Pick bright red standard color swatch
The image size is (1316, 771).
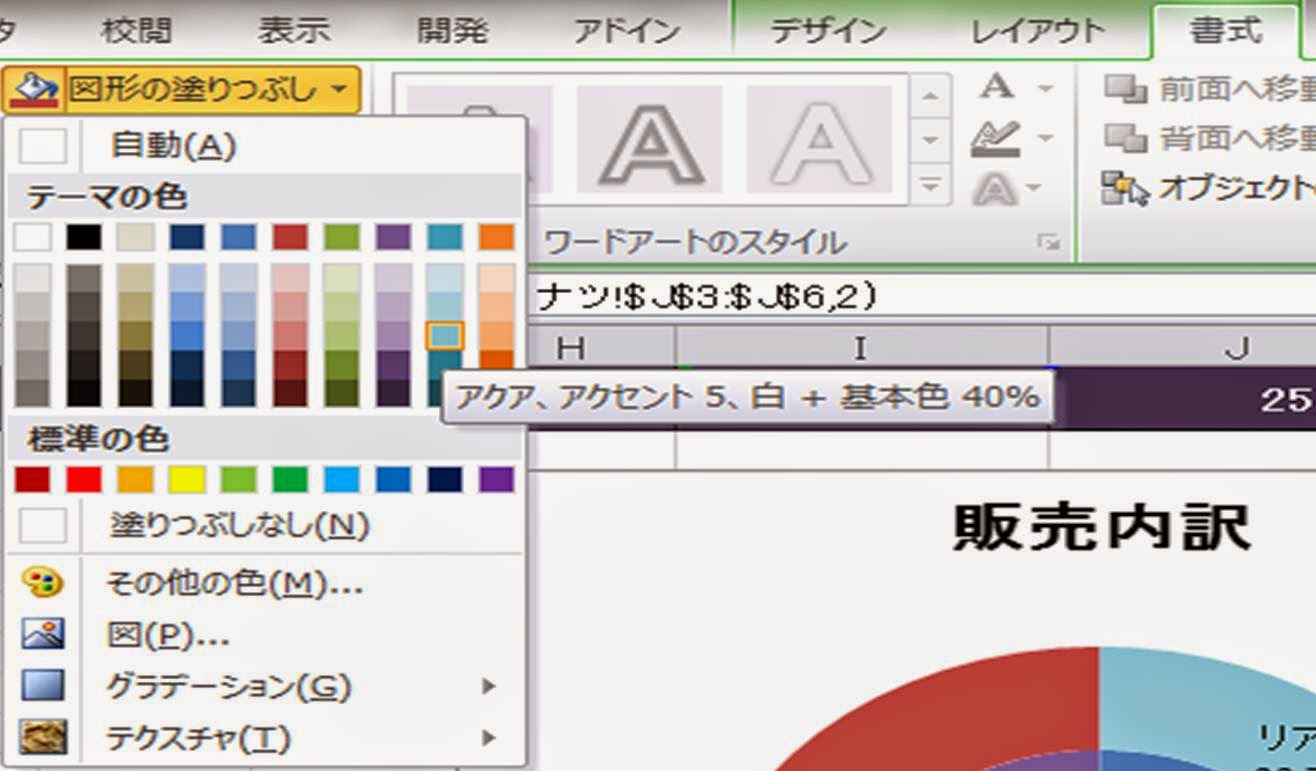[x=84, y=480]
